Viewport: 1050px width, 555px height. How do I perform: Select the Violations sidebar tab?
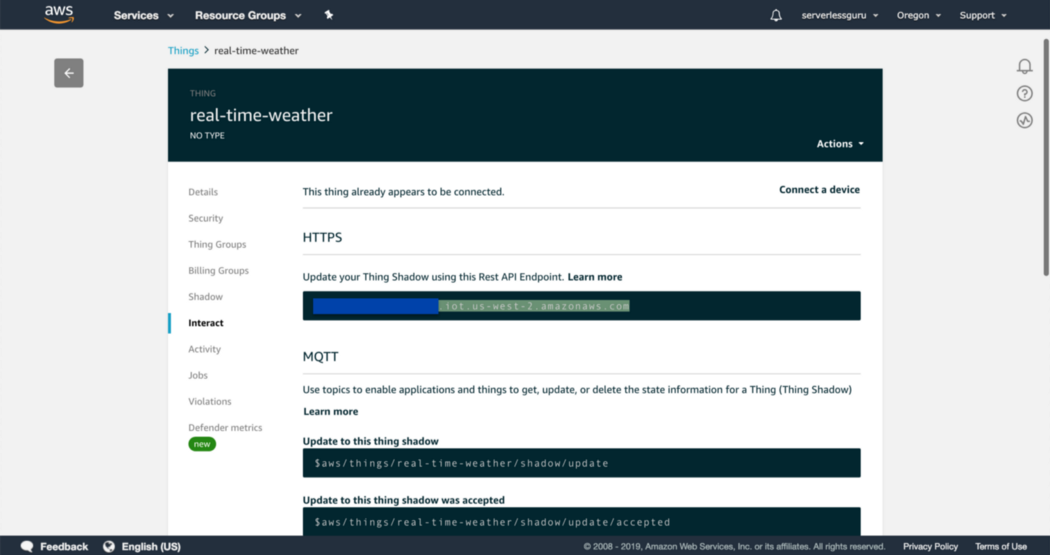click(210, 401)
